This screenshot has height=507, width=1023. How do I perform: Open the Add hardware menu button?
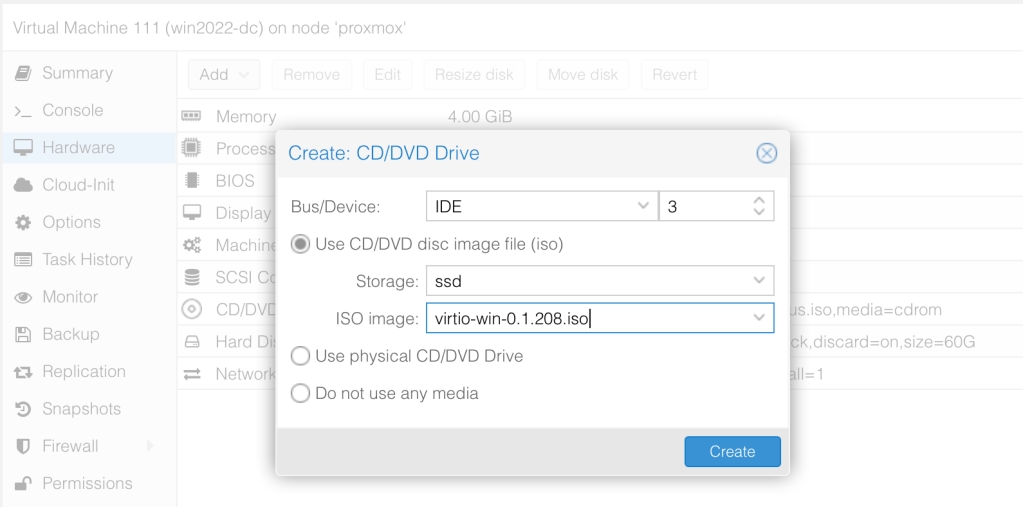[224, 75]
